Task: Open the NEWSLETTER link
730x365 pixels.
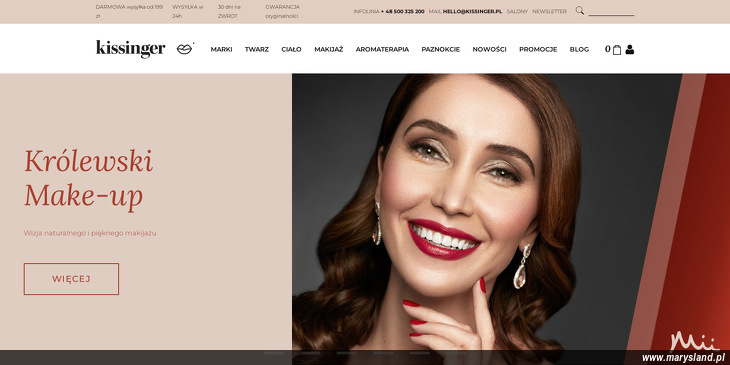Action: click(549, 11)
